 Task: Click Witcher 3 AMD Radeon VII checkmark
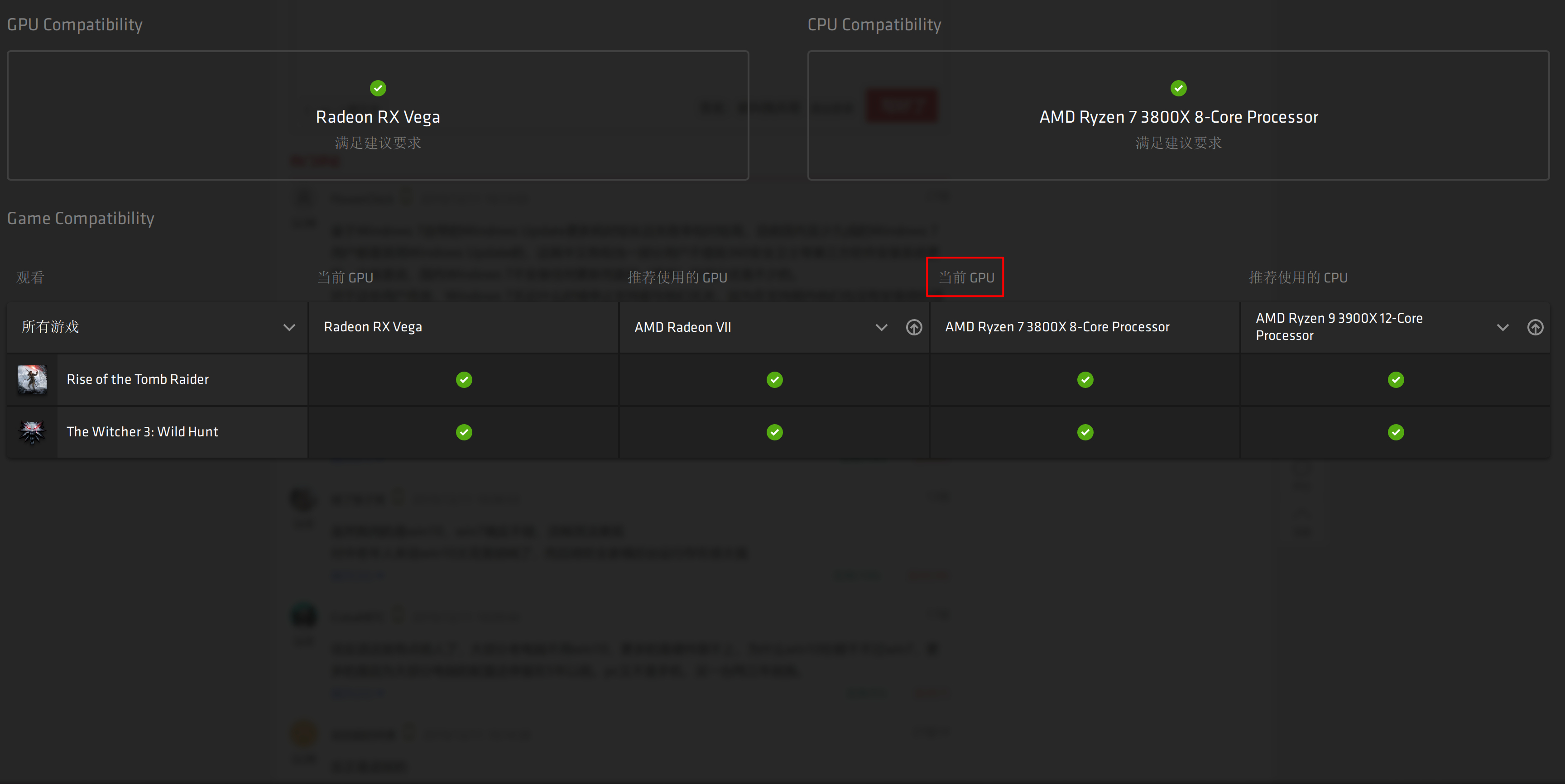(774, 432)
